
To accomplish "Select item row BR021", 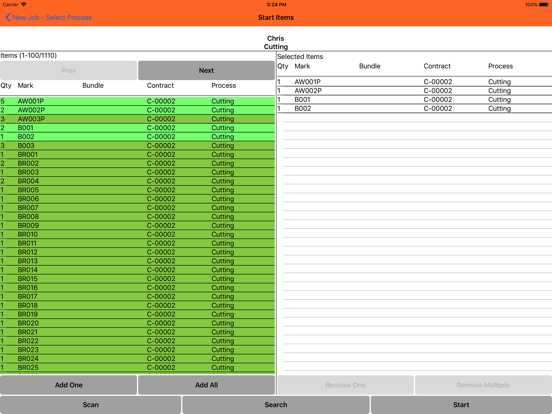I will pos(137,332).
